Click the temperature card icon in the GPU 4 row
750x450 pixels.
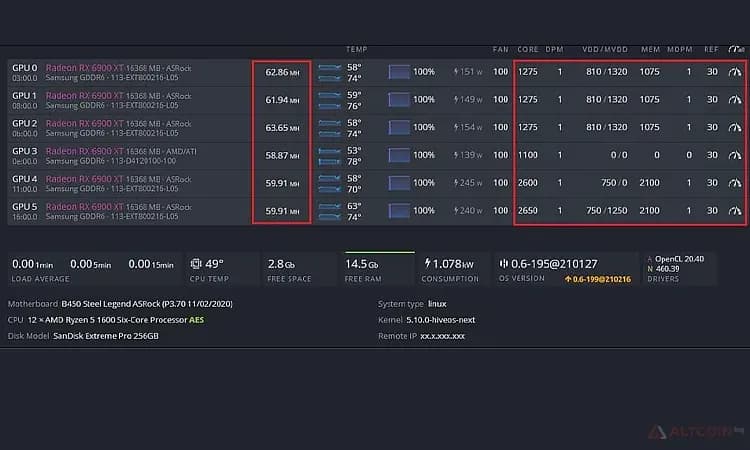330,183
